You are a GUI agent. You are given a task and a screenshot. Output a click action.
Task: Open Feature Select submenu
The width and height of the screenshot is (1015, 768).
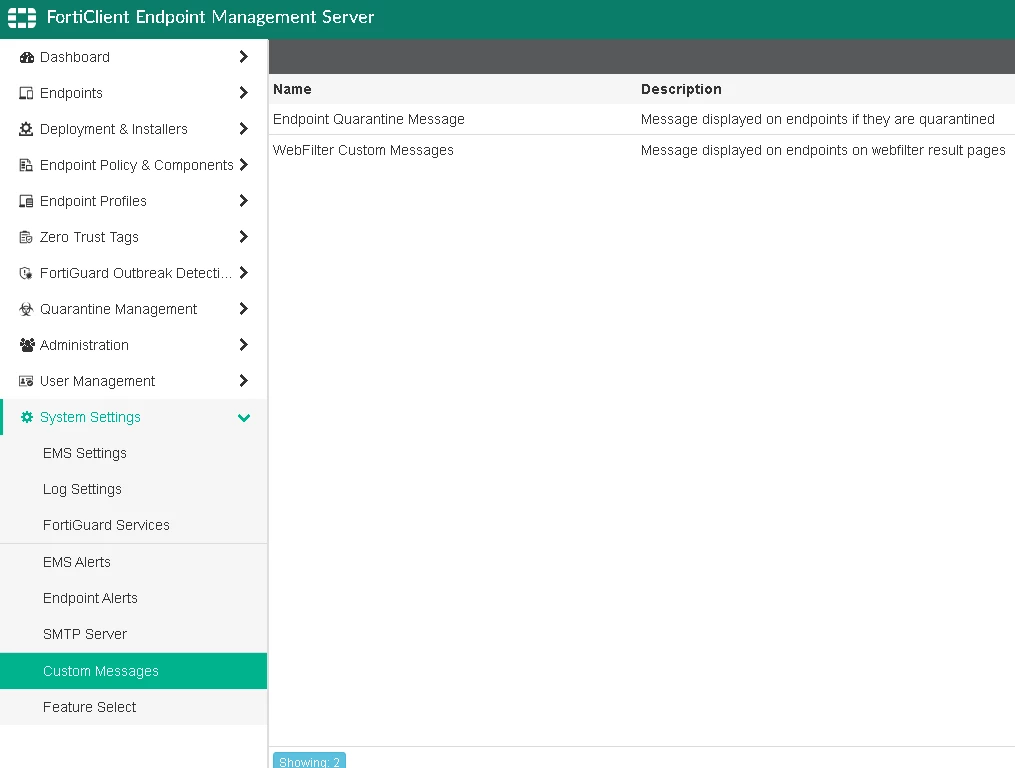[x=133, y=707]
